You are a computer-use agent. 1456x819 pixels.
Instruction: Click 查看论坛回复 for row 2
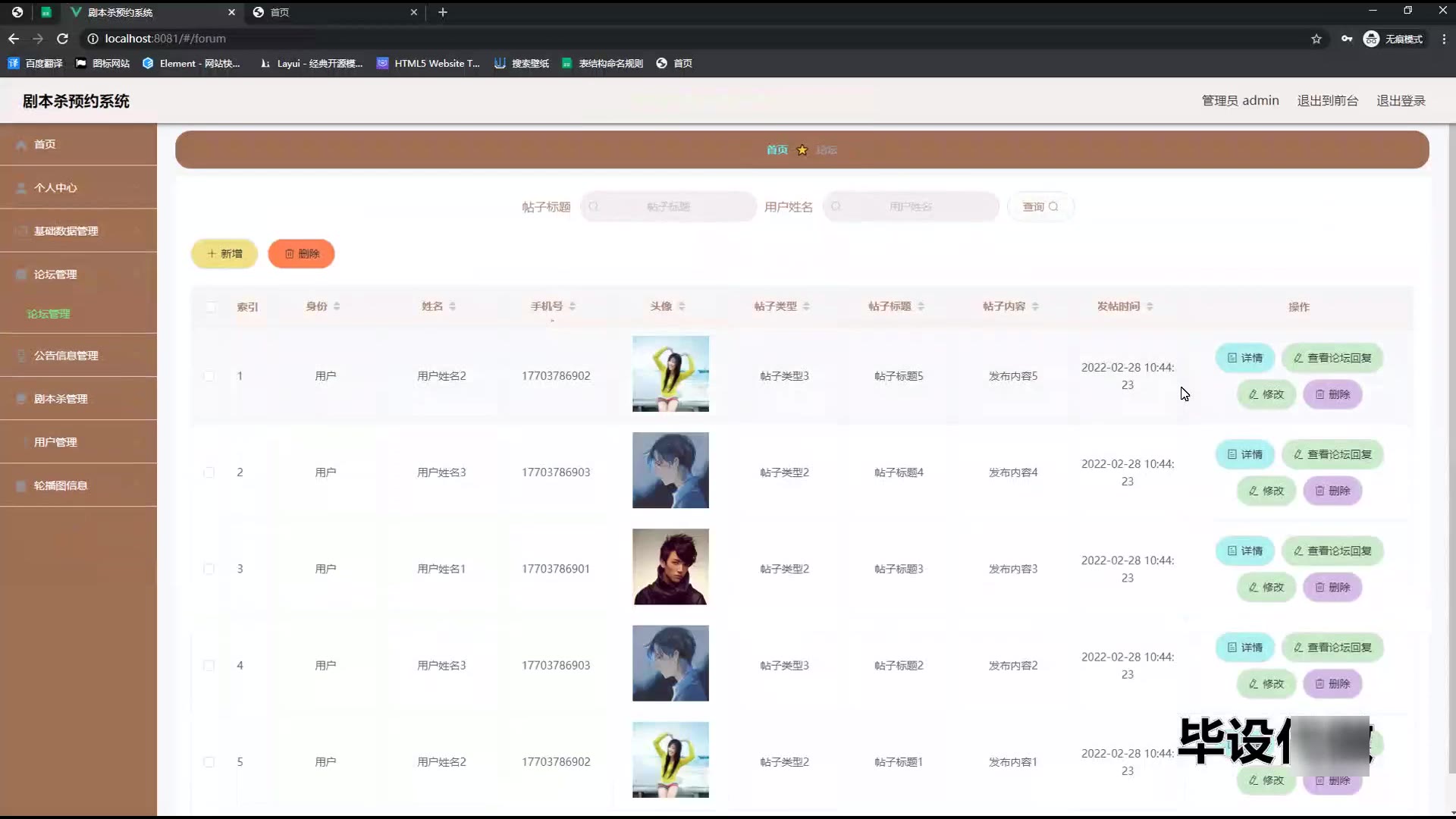1332,454
